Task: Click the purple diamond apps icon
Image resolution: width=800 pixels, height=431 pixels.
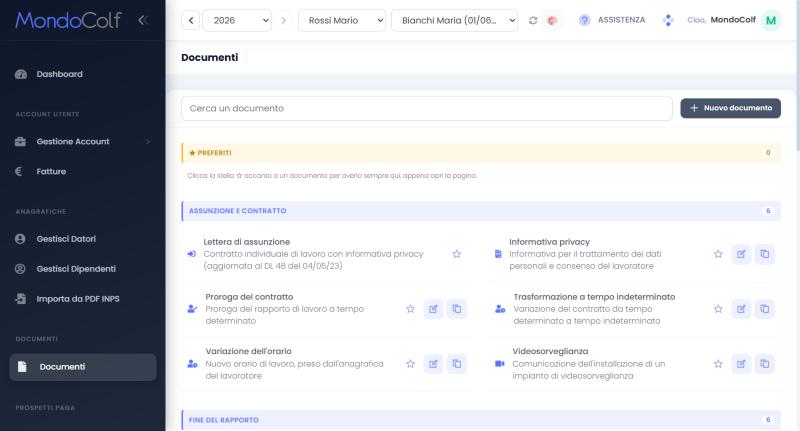Action: [668, 20]
